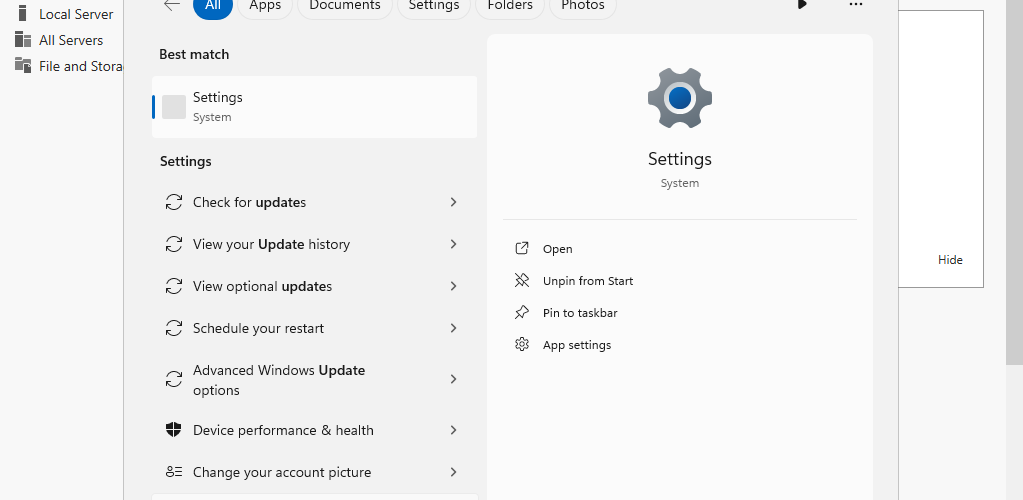The image size is (1023, 500).
Task: Click the All Servers icon in Server Manager
Action: pos(23,40)
